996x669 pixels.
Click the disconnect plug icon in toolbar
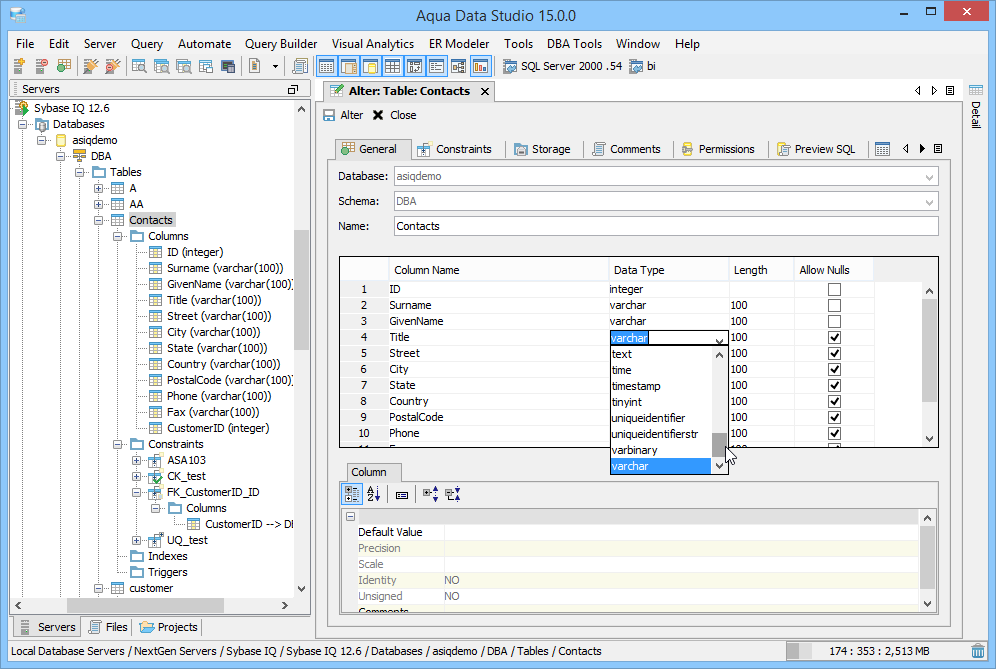click(x=112, y=65)
